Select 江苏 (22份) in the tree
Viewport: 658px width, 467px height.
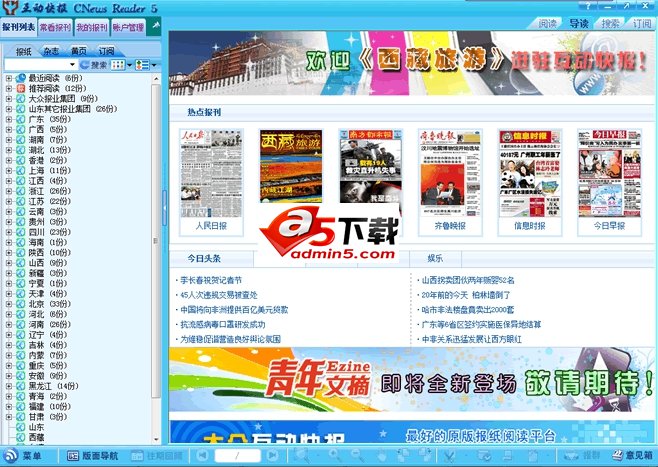(50, 201)
